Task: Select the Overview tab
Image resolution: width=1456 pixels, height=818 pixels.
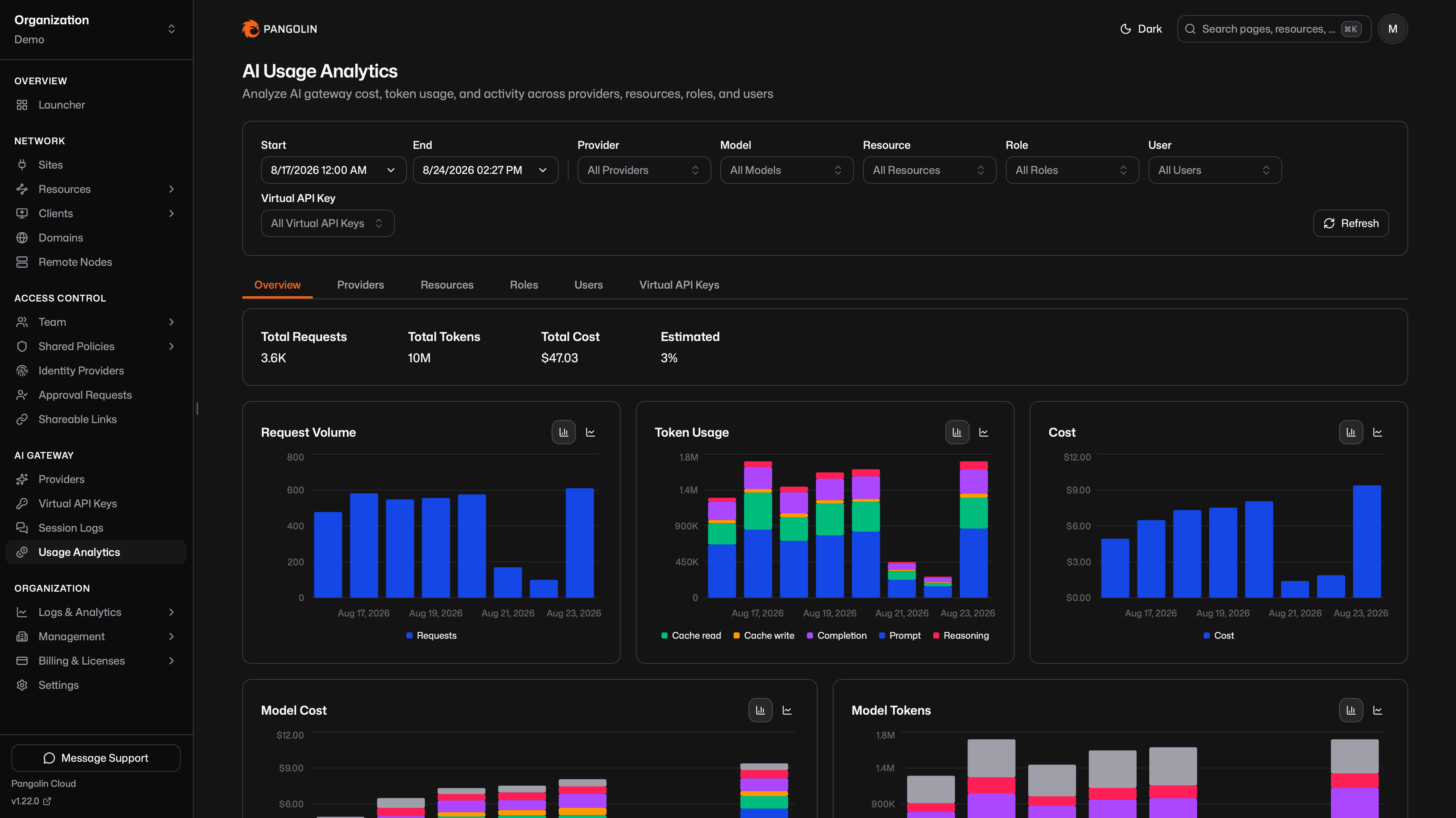Action: (277, 284)
